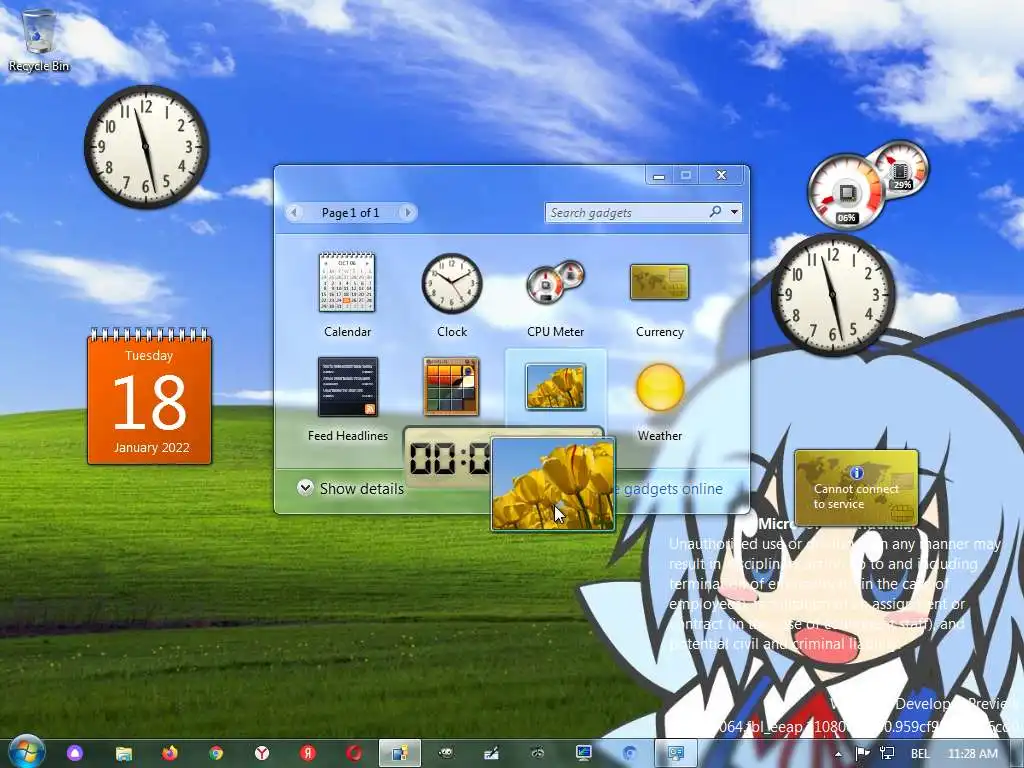1024x768 pixels.
Task: Click the analog clock gadget below CPU meter
Action: coord(833,295)
